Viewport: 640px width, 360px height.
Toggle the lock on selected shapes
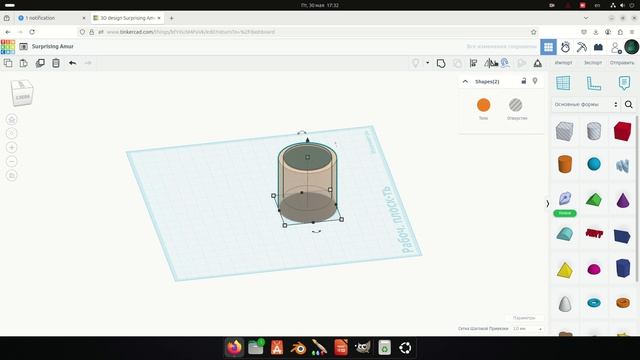coord(524,81)
